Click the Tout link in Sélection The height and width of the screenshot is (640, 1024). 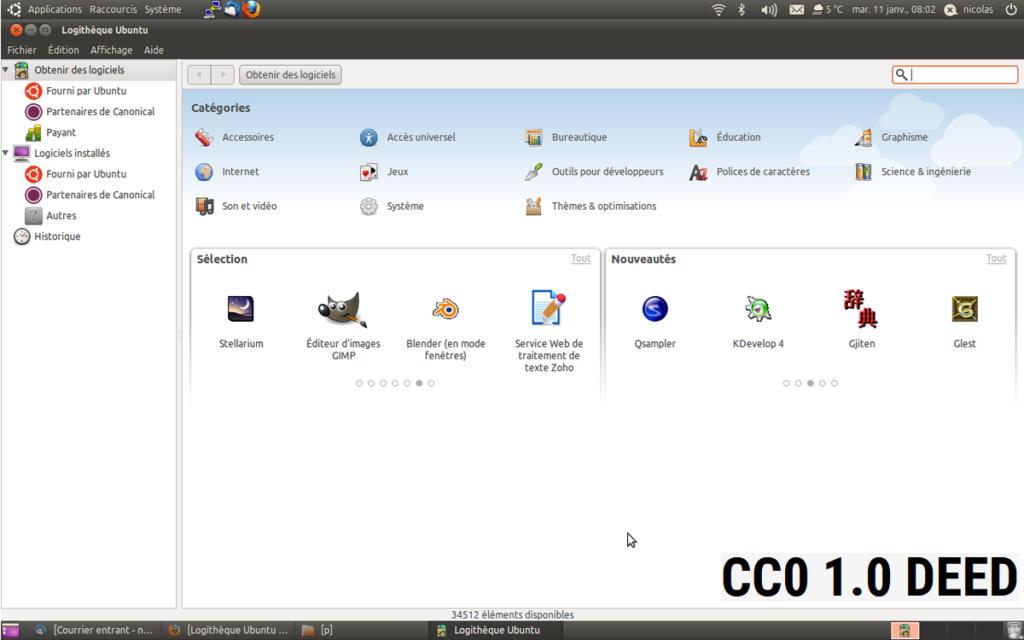tap(581, 259)
